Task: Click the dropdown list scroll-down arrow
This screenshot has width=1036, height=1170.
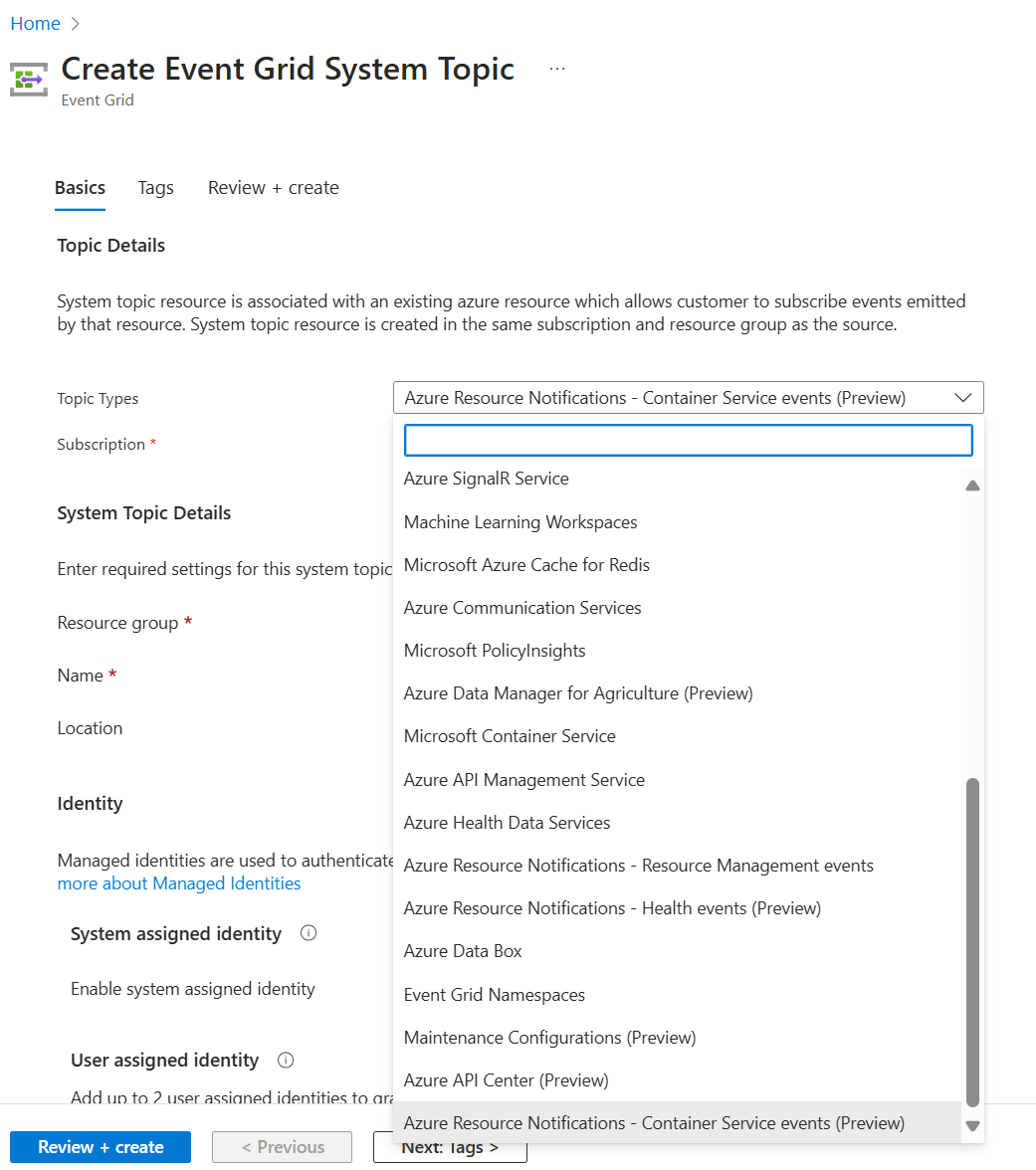Action: pyautogui.click(x=972, y=1126)
